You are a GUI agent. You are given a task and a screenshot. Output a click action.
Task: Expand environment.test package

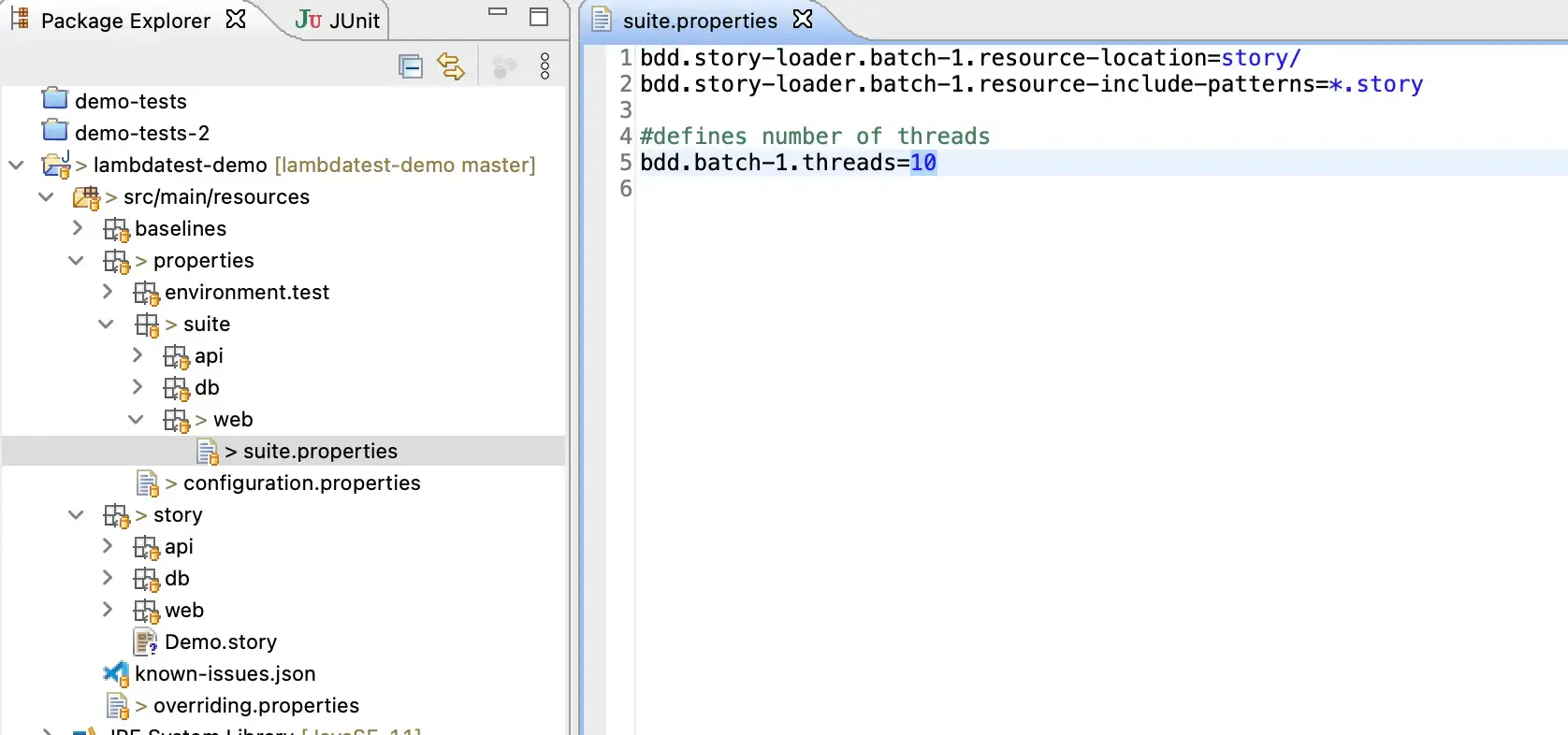pyautogui.click(x=108, y=292)
